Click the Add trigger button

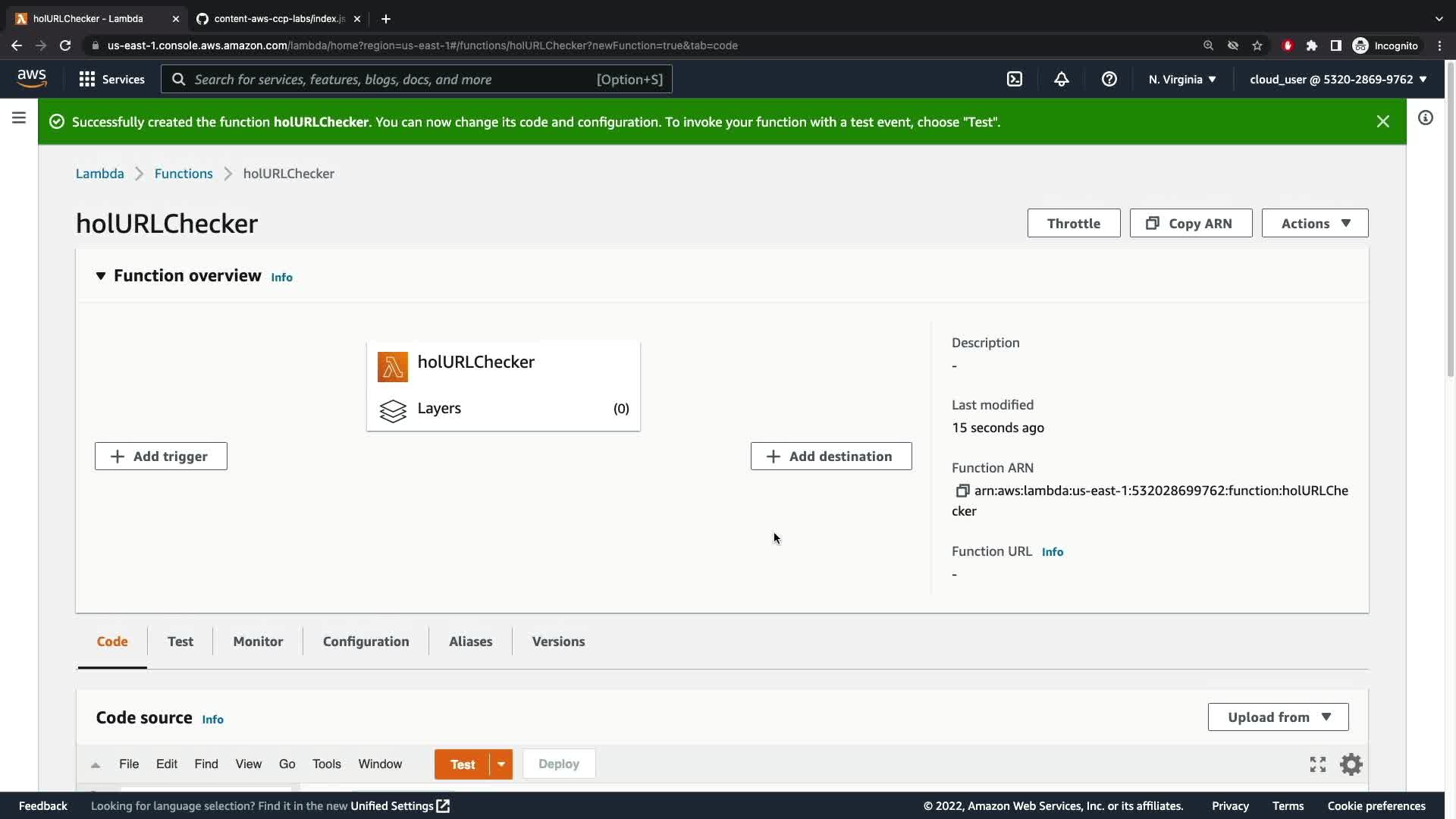(x=161, y=456)
